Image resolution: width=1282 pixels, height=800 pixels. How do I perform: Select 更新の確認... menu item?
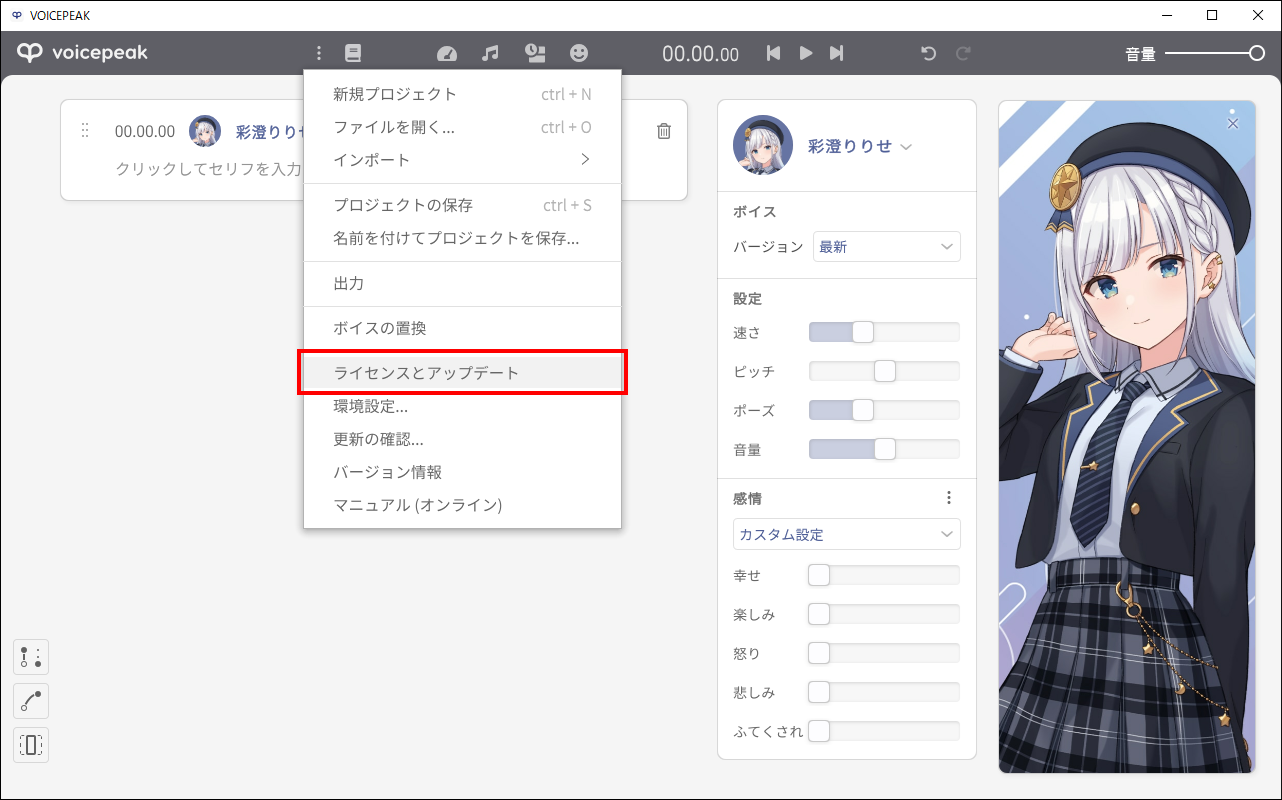click(x=462, y=439)
